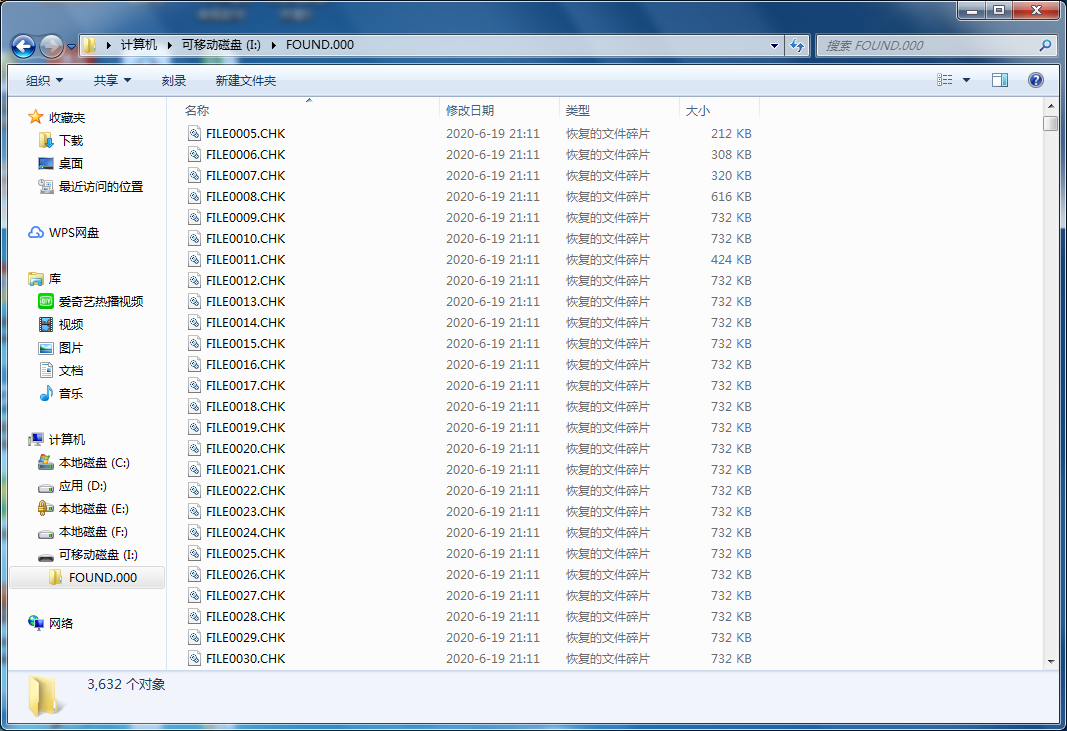1067x731 pixels.
Task: Open the address bar history dropdown
Action: point(774,46)
